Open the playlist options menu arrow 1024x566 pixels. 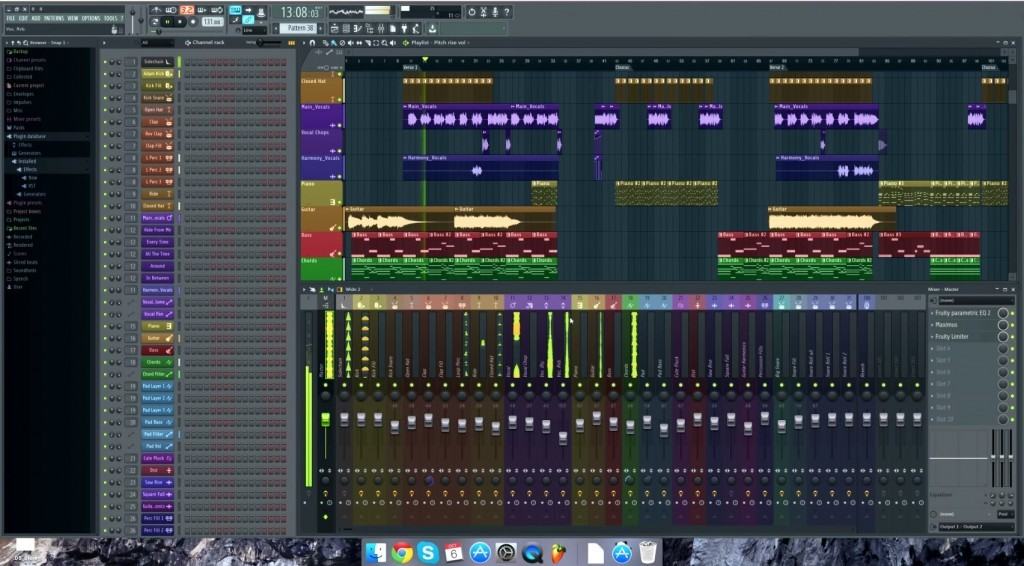pos(304,43)
